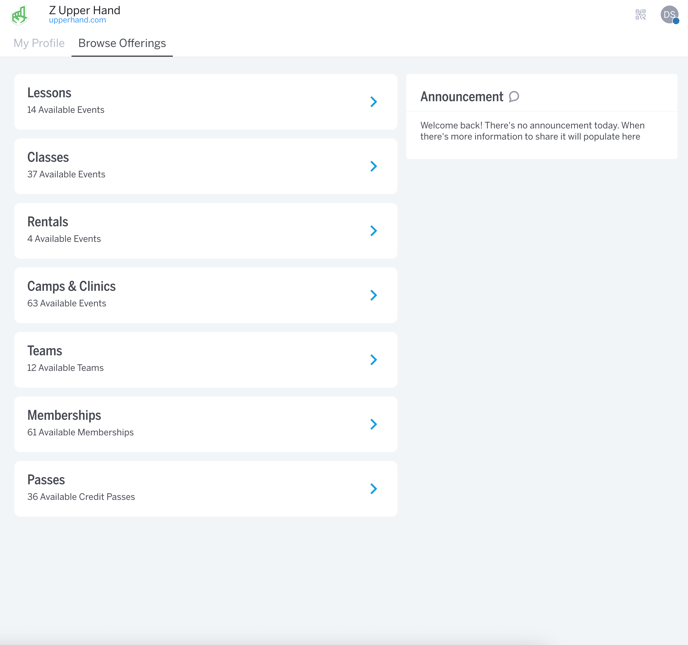This screenshot has width=688, height=645.
Task: Follow the upperhand.com link
Action: point(77,21)
